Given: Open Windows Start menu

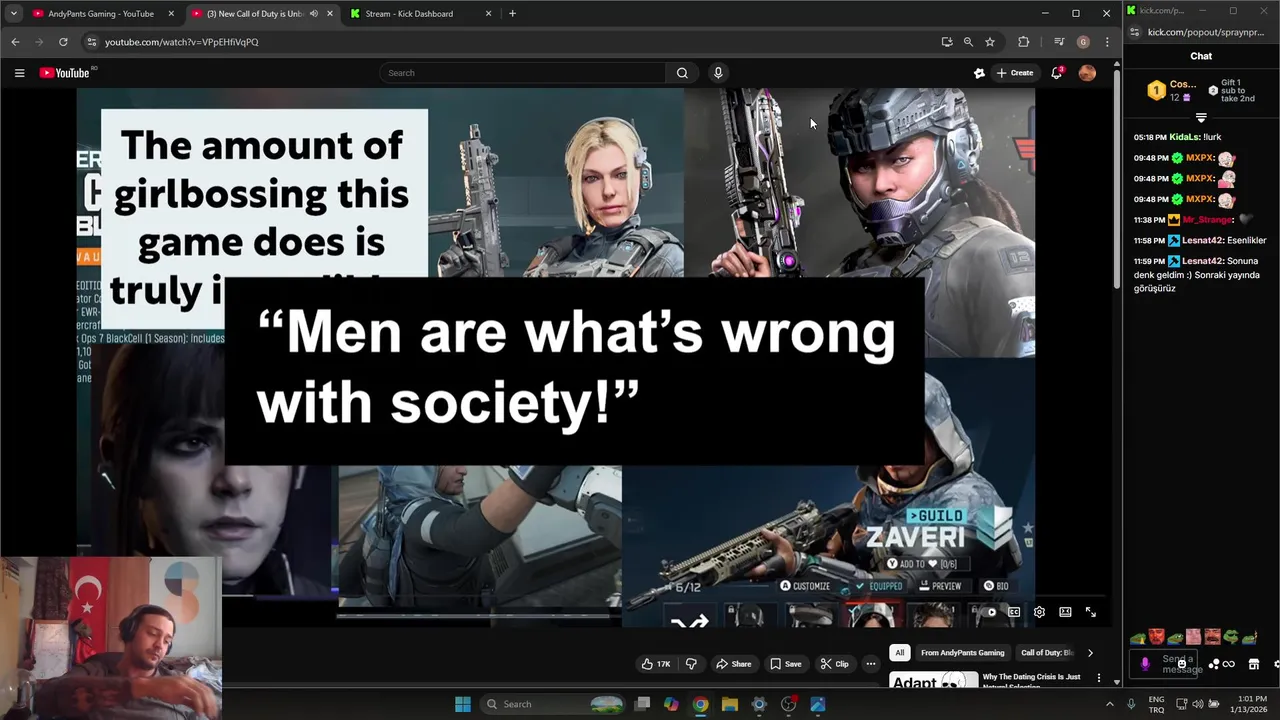Looking at the screenshot, I should [x=463, y=704].
